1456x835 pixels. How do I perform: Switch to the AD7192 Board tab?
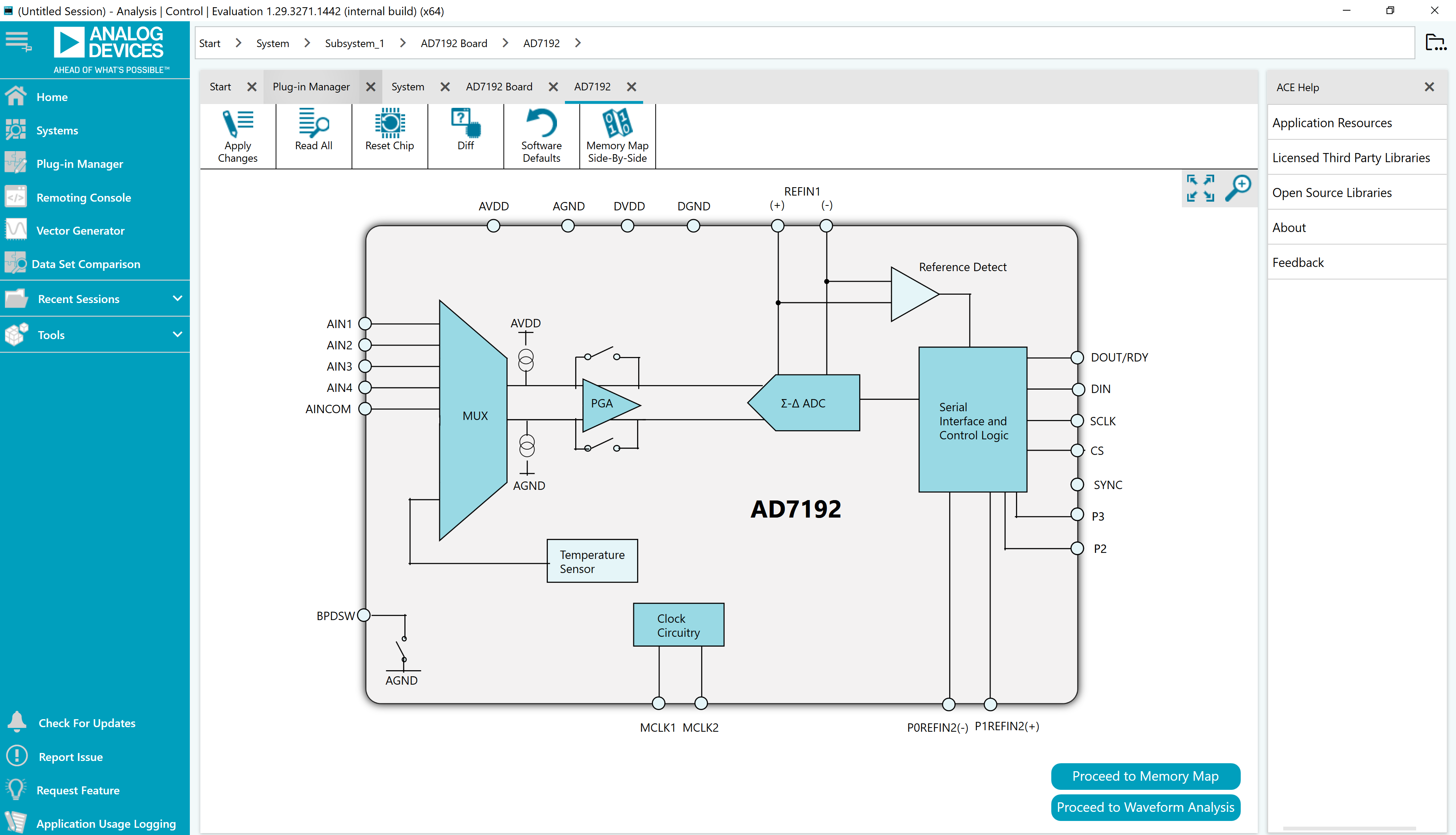click(x=499, y=87)
